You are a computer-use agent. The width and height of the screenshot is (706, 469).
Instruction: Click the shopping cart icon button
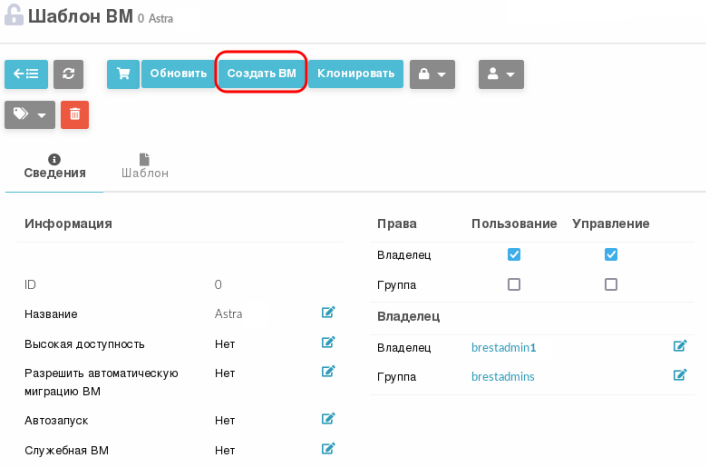point(123,74)
